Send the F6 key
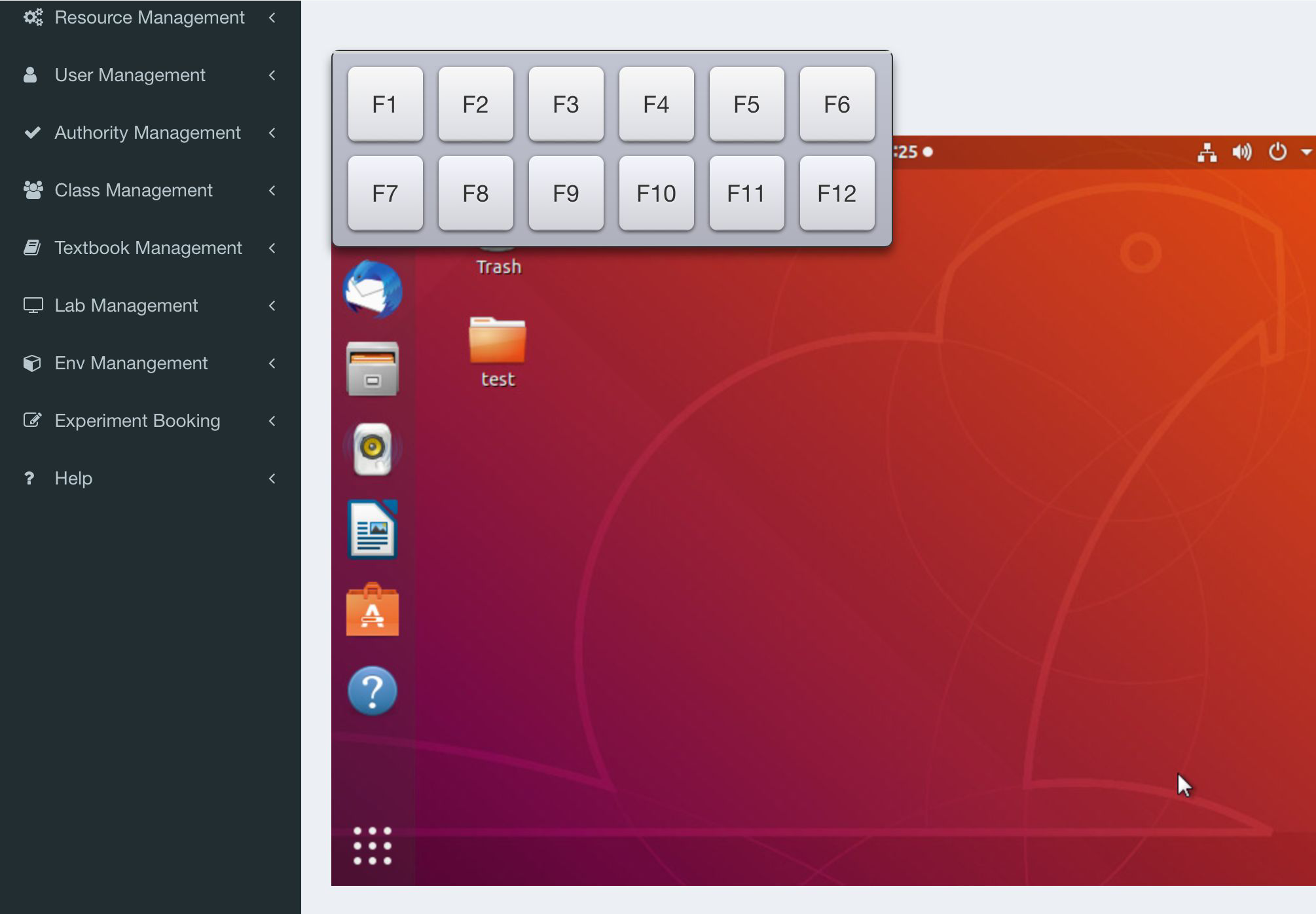The height and width of the screenshot is (914, 1316). point(837,104)
